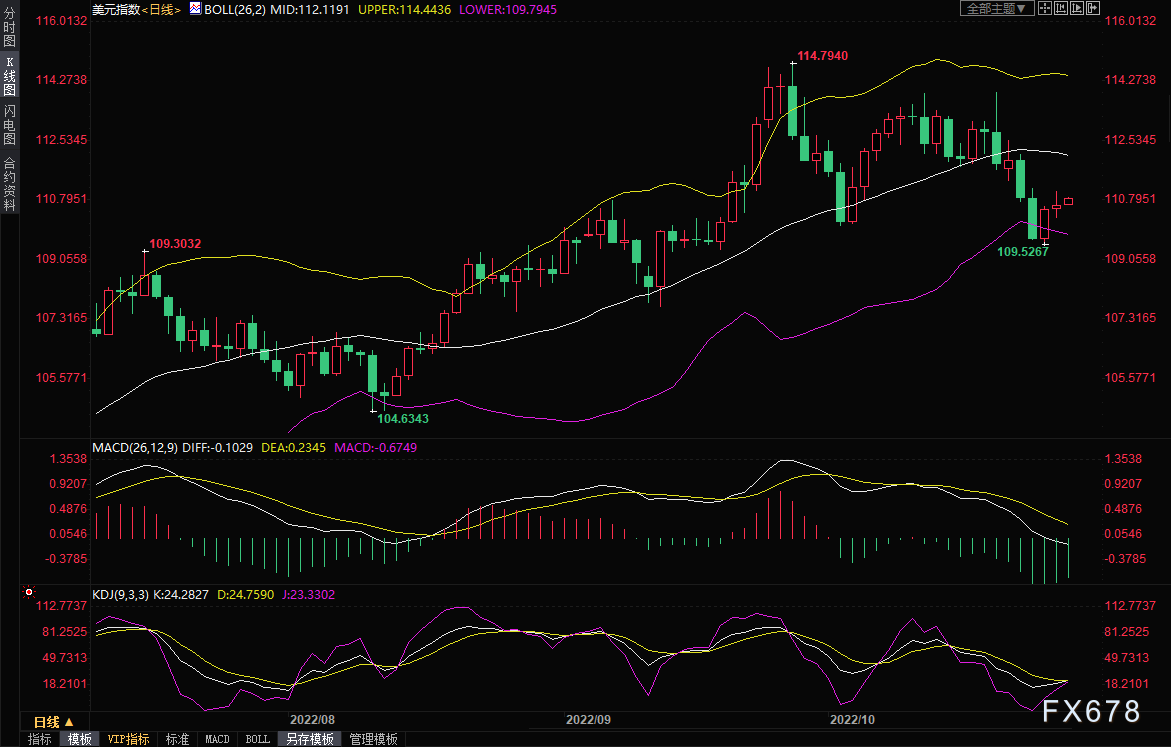Click the chart playback arrow icon
Screen dimensions: 1171x747
1077,8
